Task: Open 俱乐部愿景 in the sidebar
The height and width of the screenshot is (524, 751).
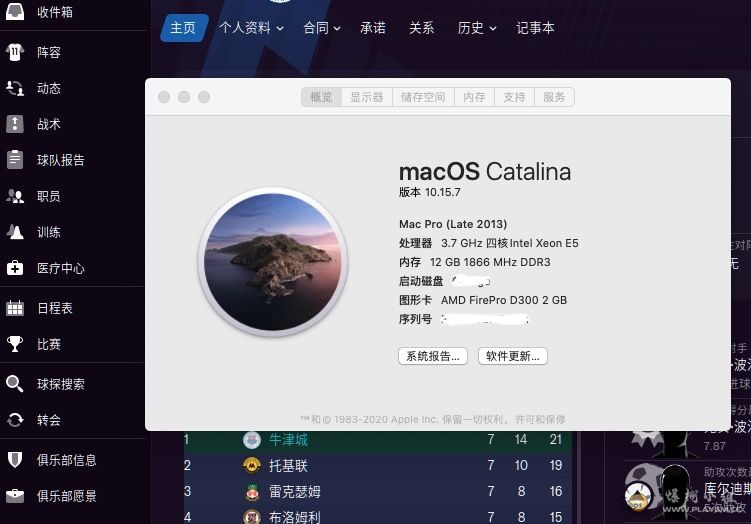Action: [67, 496]
